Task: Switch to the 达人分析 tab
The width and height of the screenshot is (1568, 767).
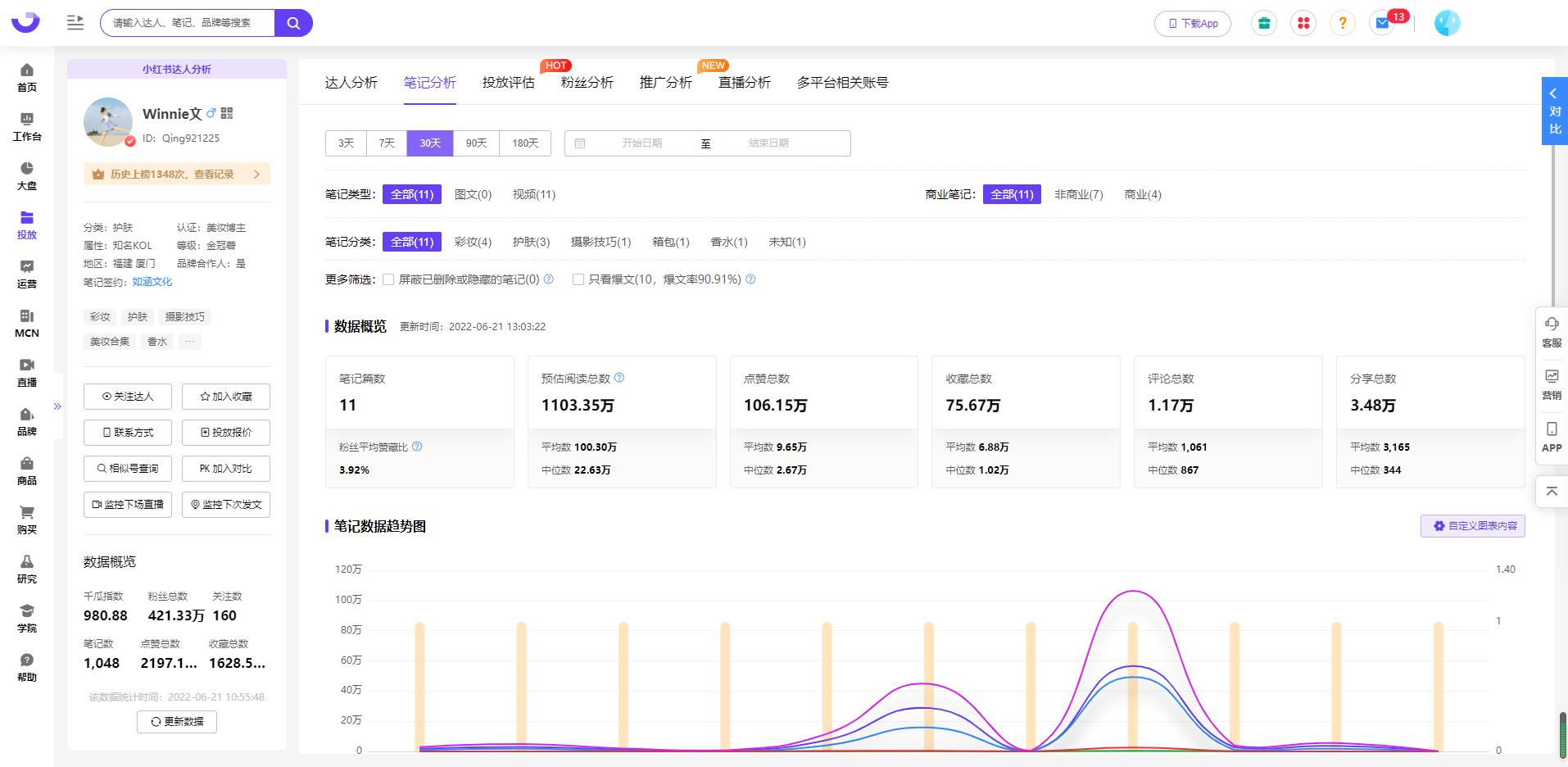Action: click(351, 82)
